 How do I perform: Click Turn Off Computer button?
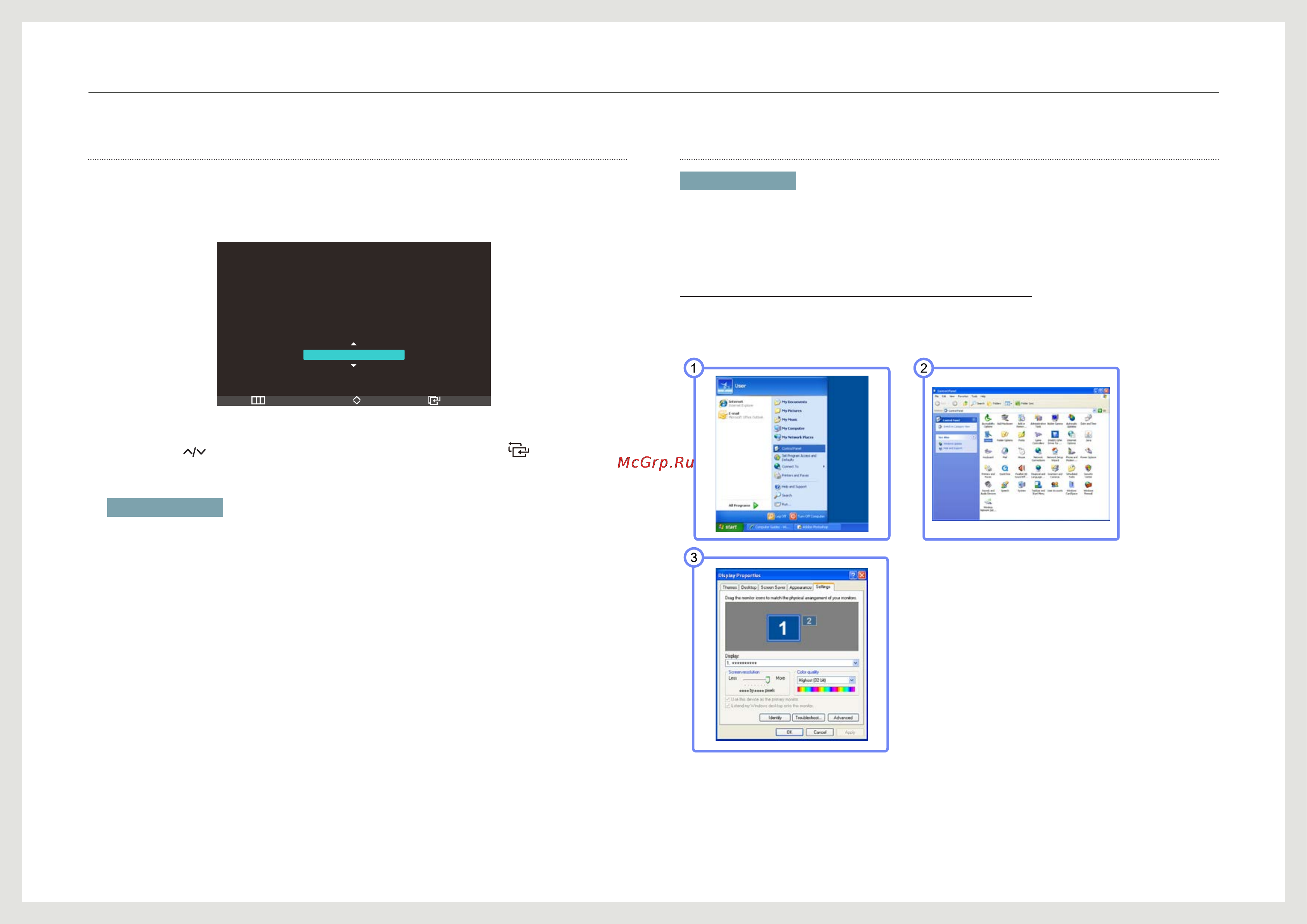[x=807, y=517]
